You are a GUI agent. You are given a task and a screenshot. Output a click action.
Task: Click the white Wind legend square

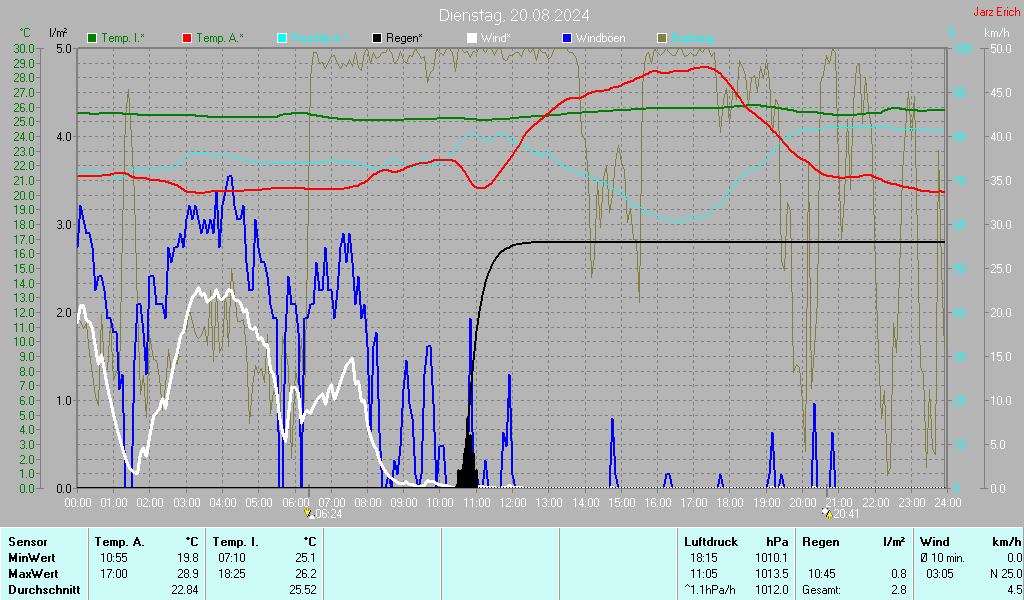click(x=472, y=38)
